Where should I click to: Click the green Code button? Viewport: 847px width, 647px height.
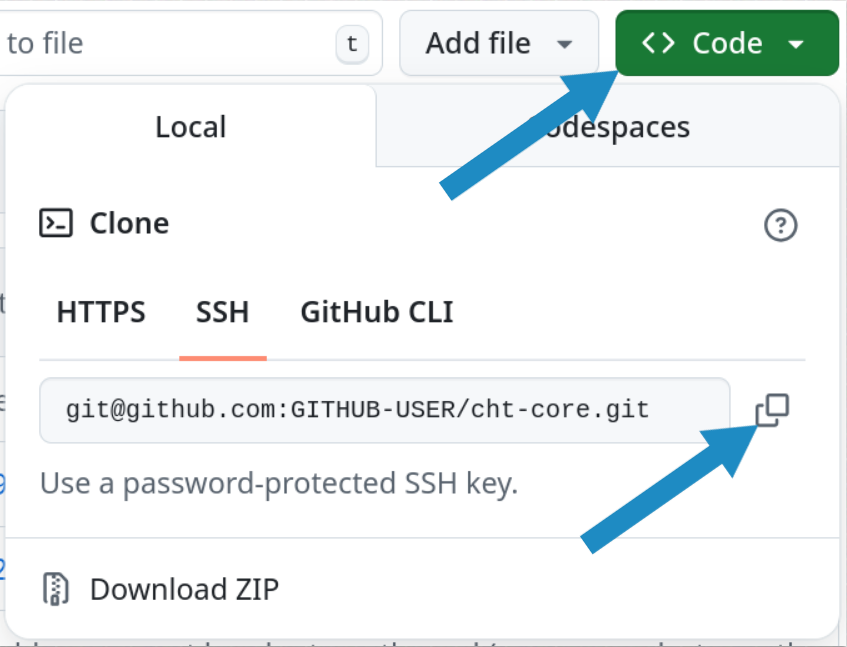coord(727,43)
